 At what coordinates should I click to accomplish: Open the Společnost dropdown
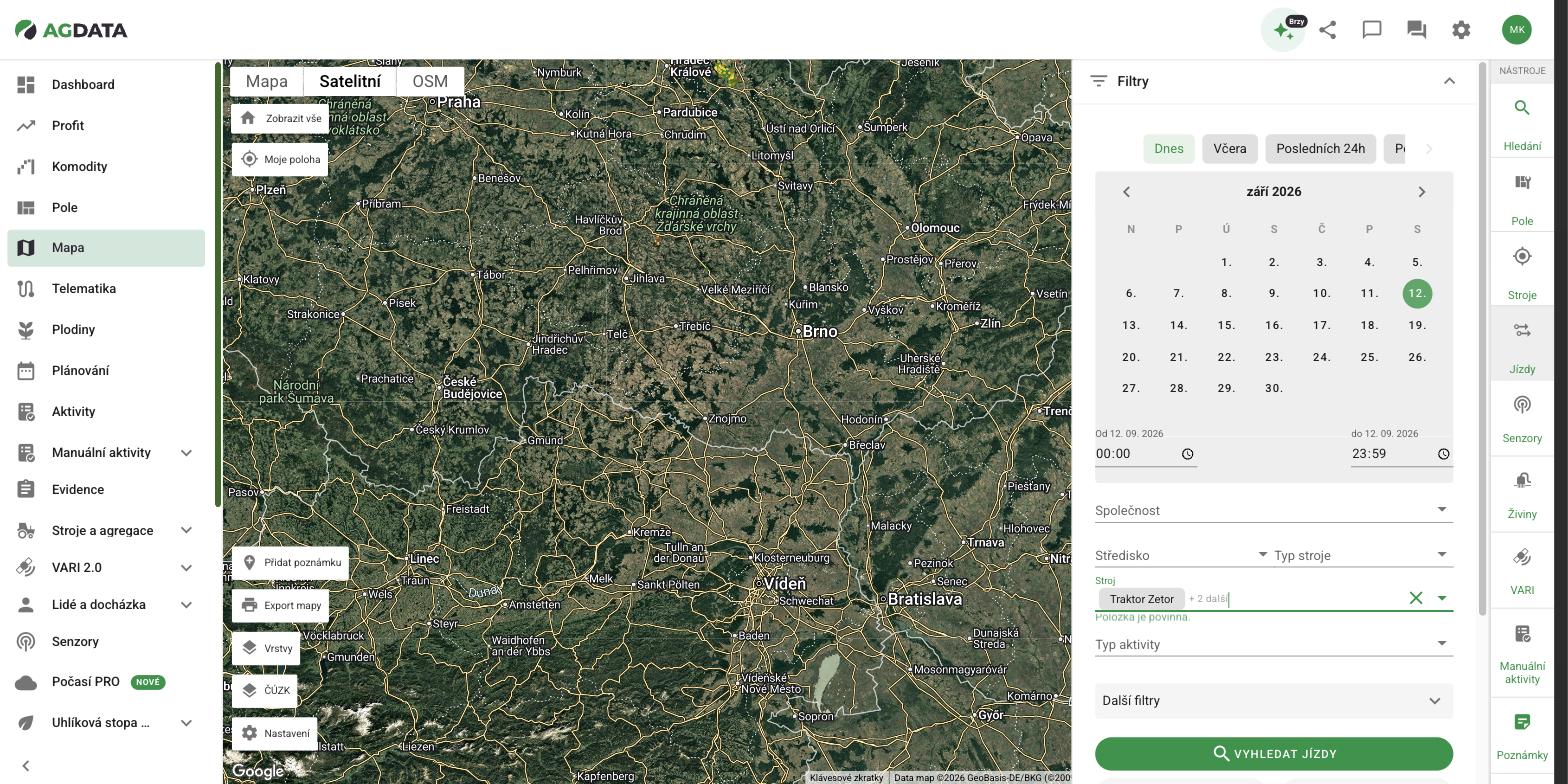pos(1273,510)
